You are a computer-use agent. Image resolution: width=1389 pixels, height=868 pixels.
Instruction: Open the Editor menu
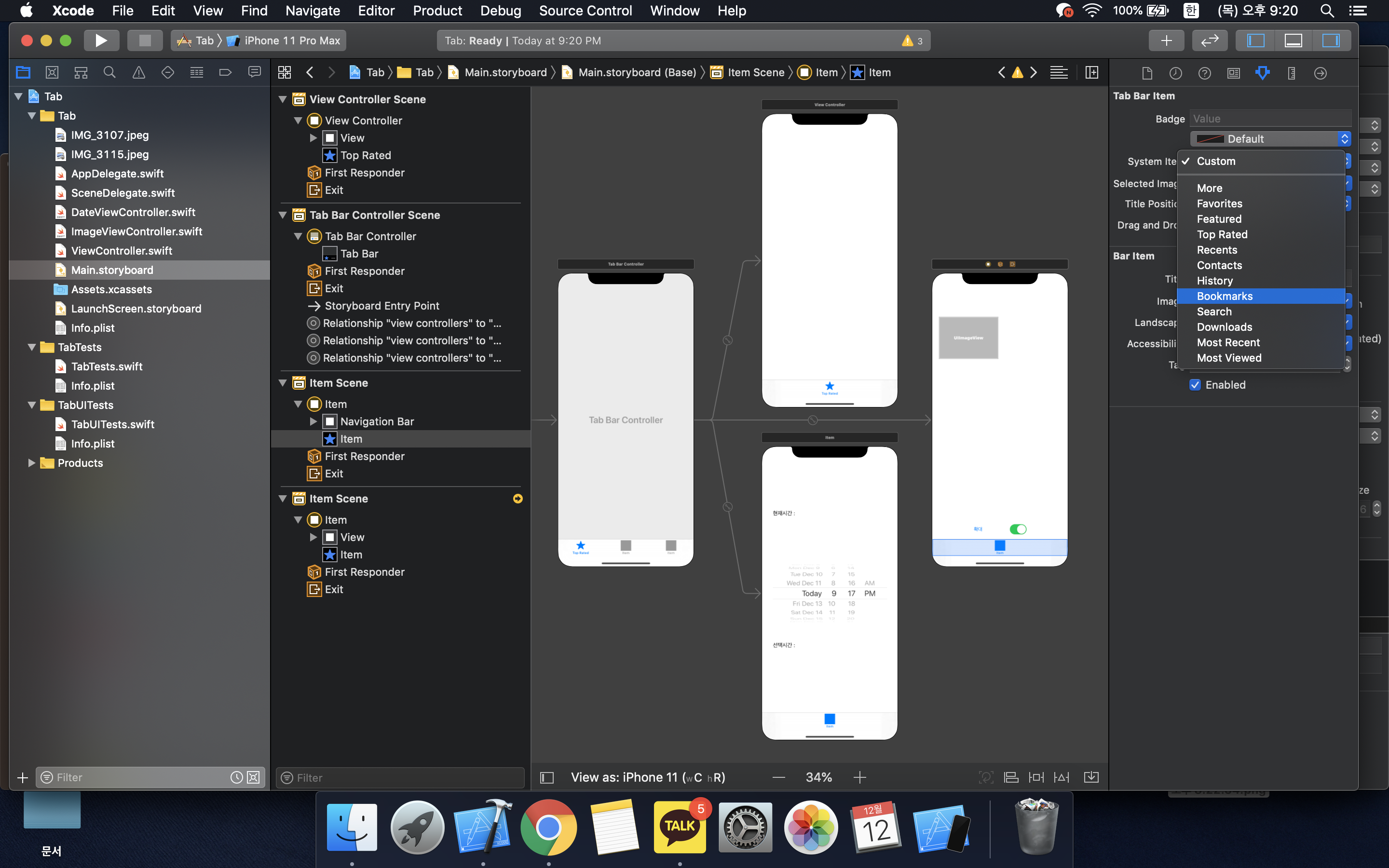pyautogui.click(x=376, y=10)
